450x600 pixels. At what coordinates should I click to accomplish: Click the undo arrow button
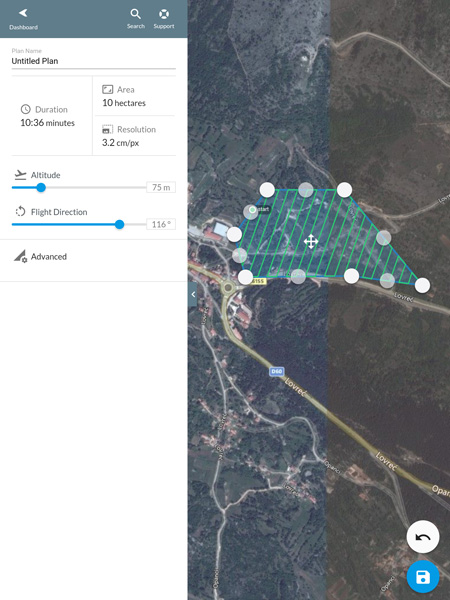pyautogui.click(x=422, y=537)
